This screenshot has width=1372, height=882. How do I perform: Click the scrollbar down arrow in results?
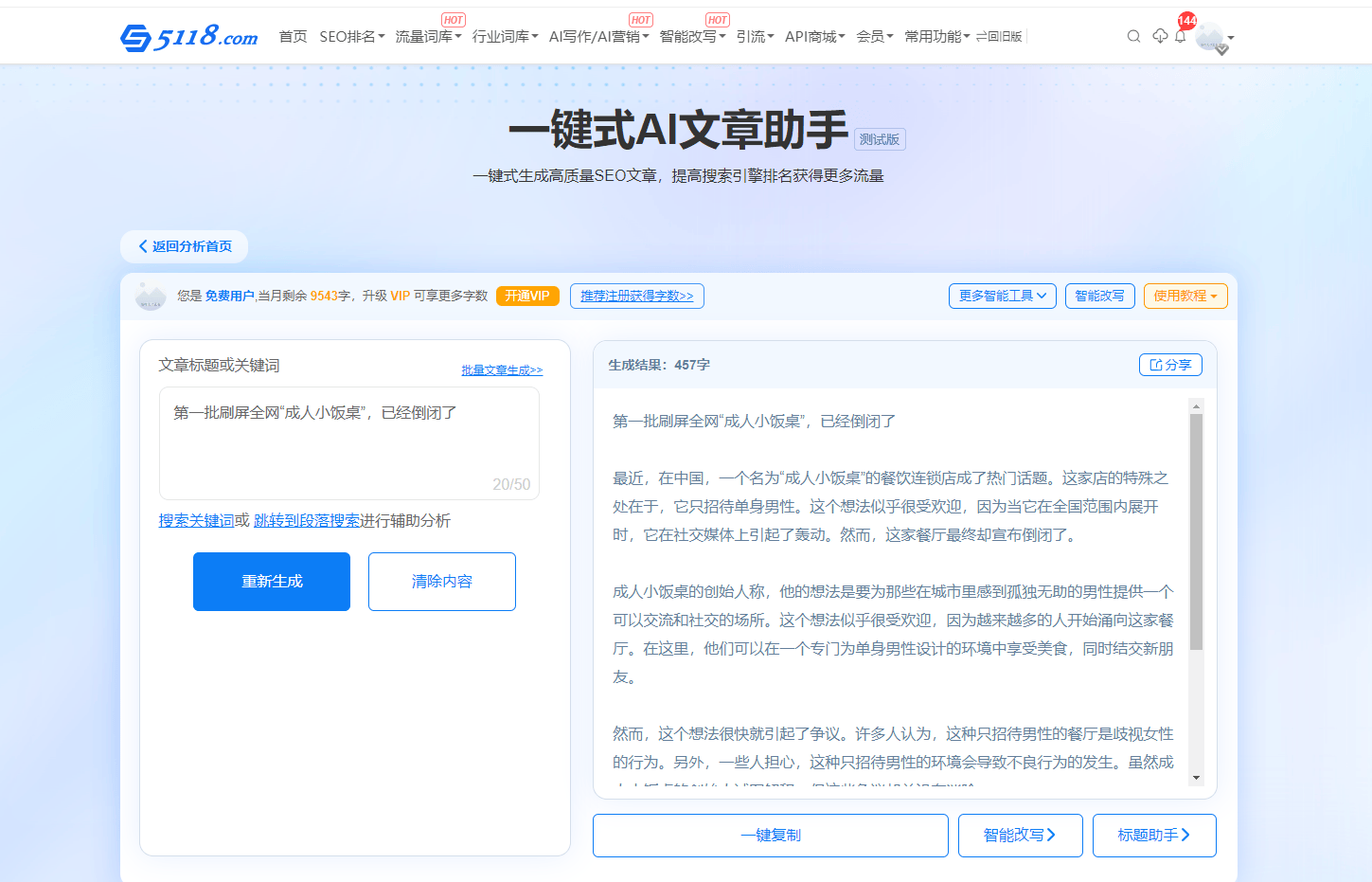click(x=1196, y=778)
